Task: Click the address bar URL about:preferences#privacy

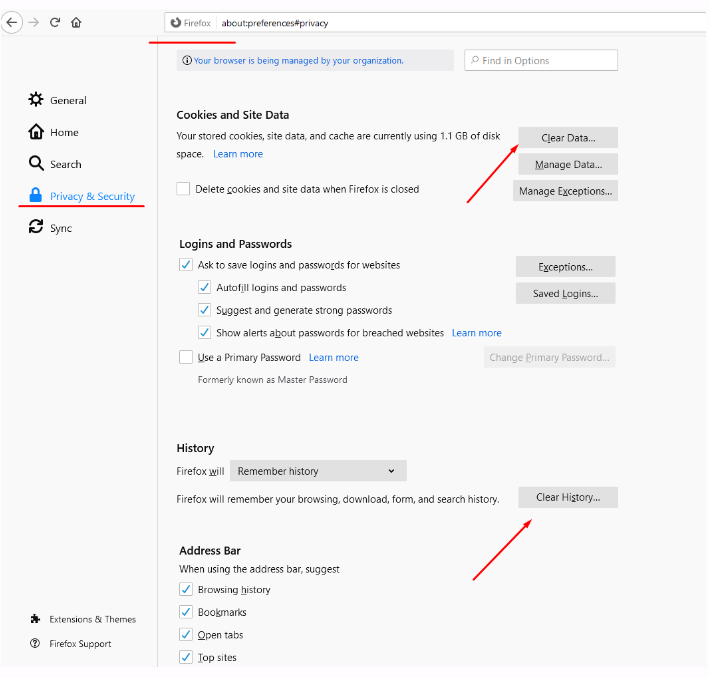Action: [274, 23]
